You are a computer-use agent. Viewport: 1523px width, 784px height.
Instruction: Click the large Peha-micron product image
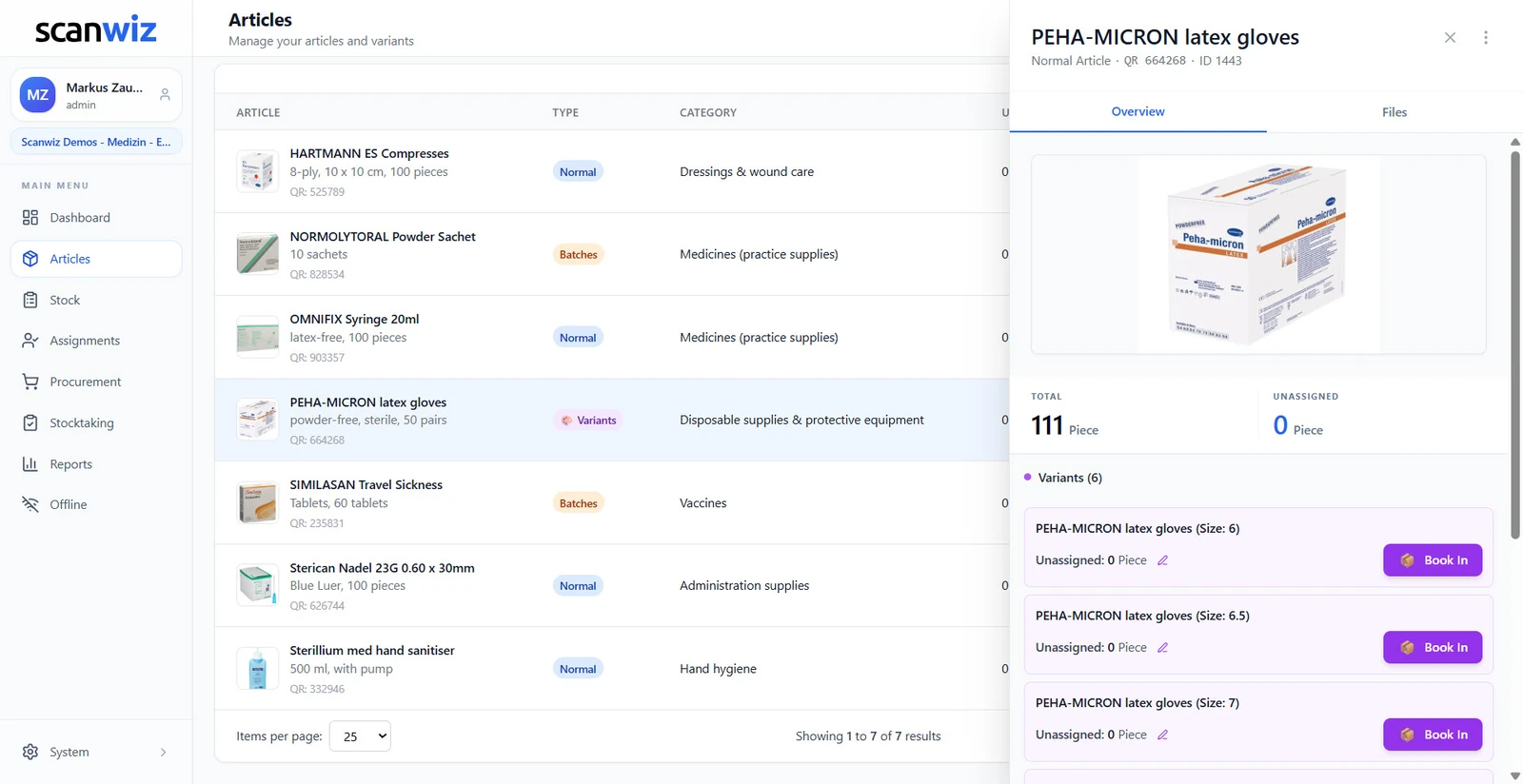[1258, 254]
